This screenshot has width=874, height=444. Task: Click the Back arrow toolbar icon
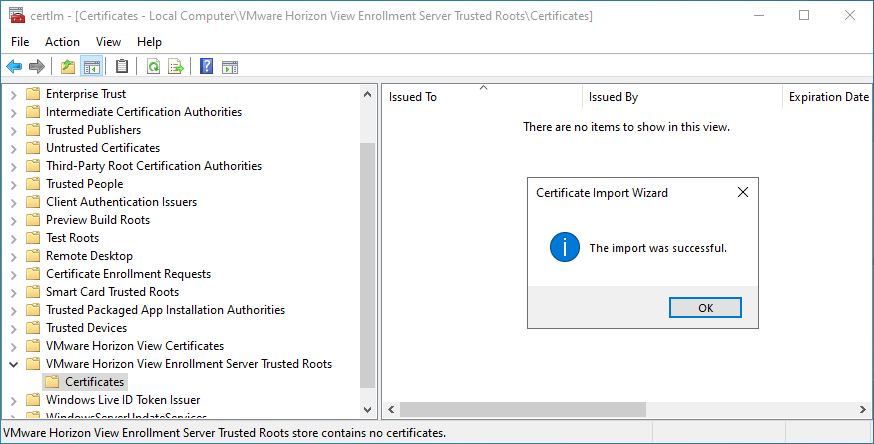coord(14,67)
